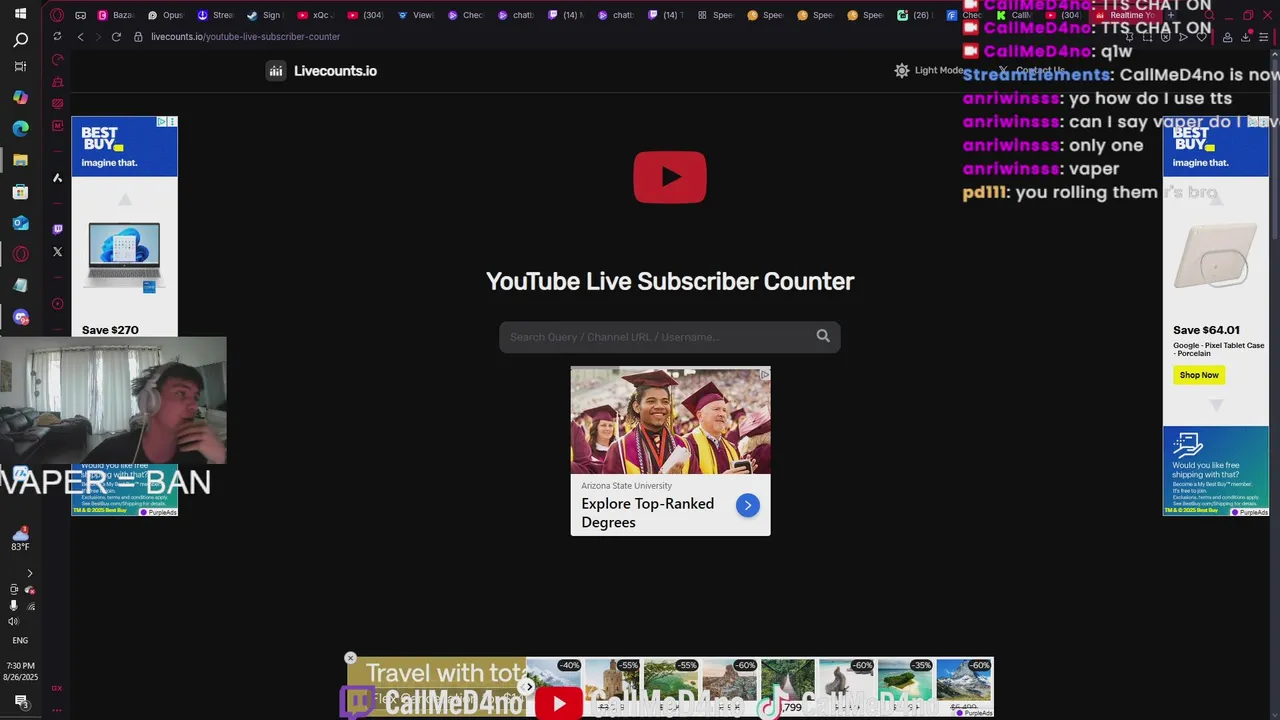Click the Livecounts.io bar chart logo icon
This screenshot has height=720, width=1280.
click(275, 71)
